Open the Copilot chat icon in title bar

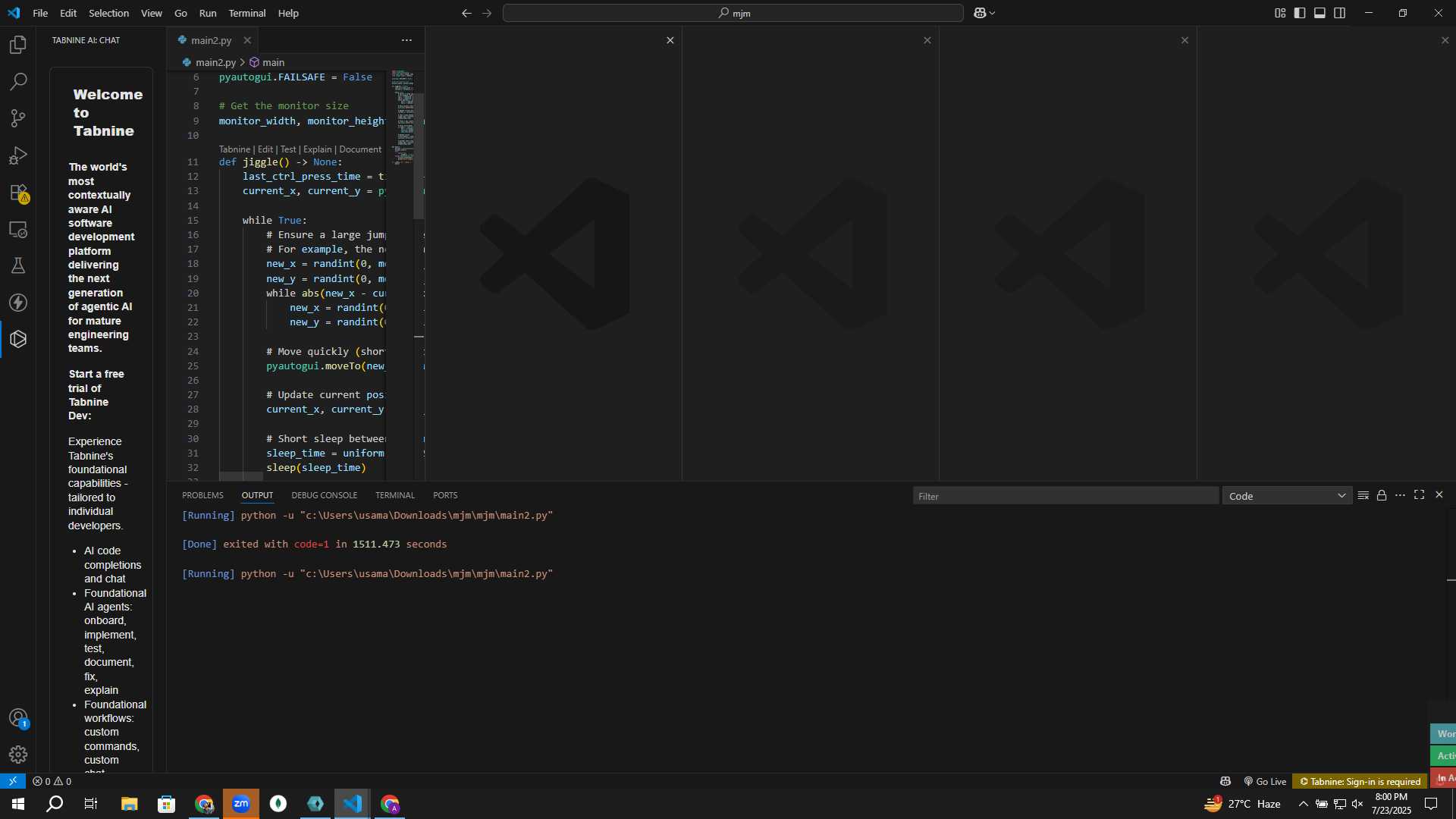980,13
